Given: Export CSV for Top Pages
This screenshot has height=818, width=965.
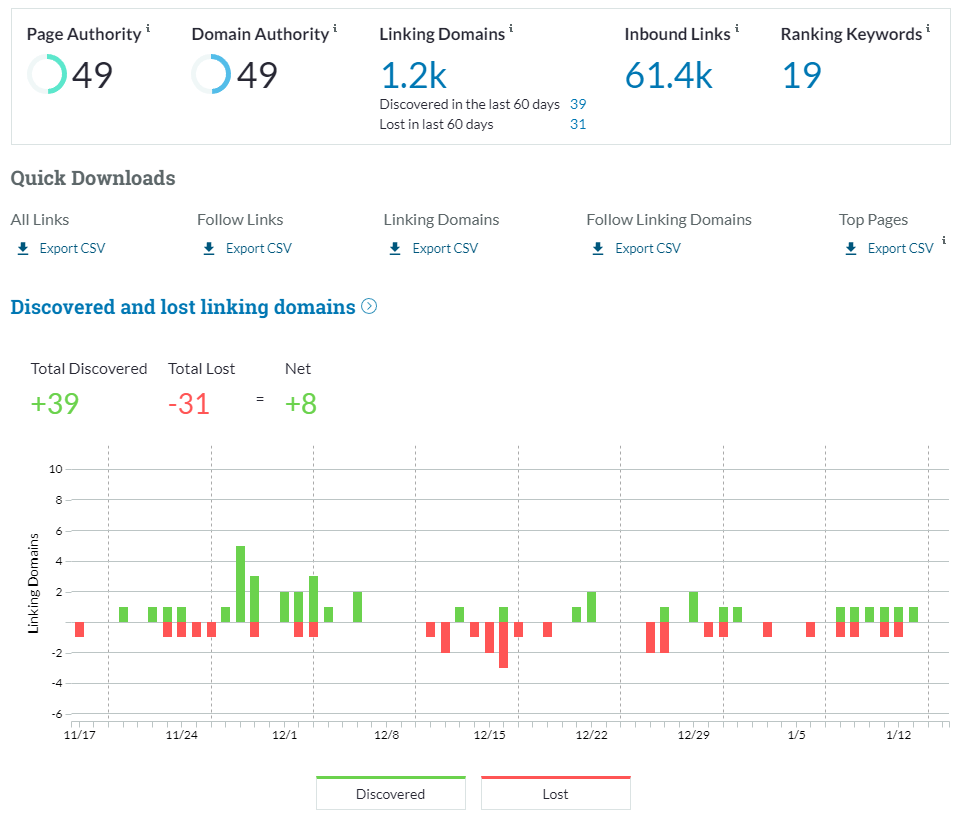Looking at the screenshot, I should pyautogui.click(x=900, y=249).
